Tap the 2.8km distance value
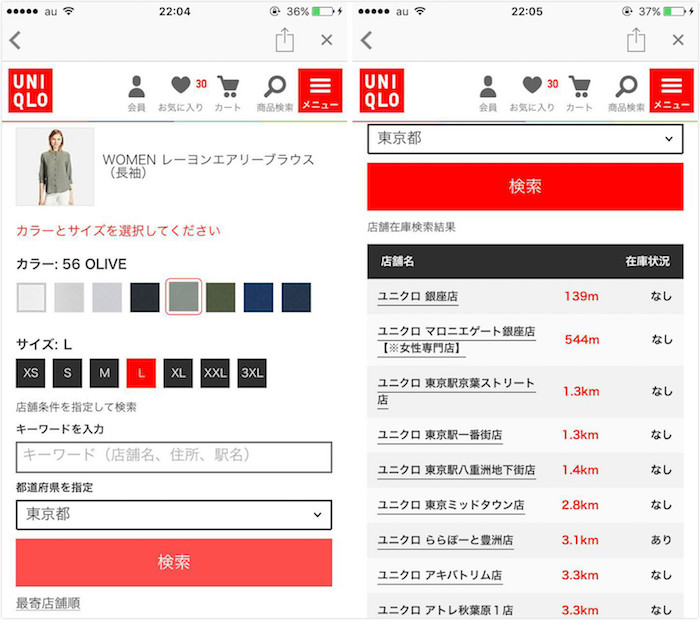700x620 pixels. pos(580,505)
